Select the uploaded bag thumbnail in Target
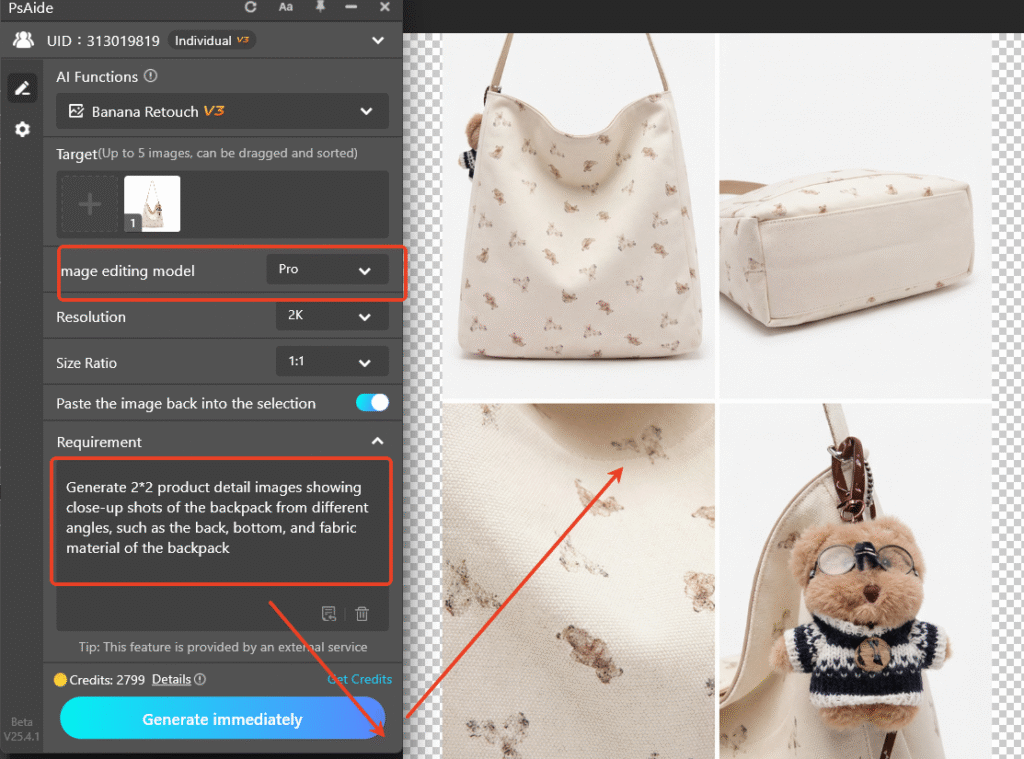The height and width of the screenshot is (759, 1024). point(152,203)
